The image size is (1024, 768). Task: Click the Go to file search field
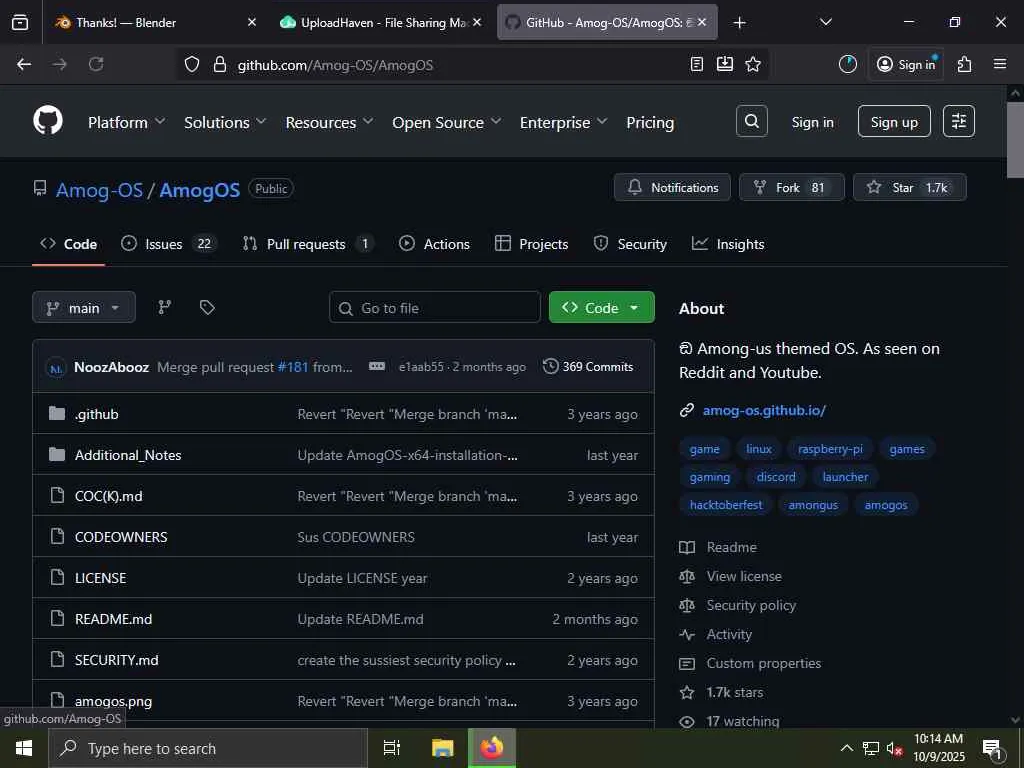click(x=435, y=307)
